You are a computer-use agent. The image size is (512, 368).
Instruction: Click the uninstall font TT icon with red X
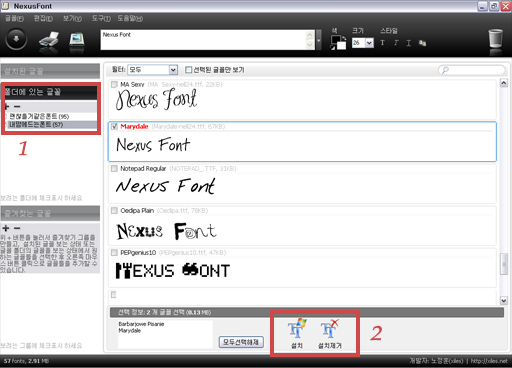pos(330,333)
